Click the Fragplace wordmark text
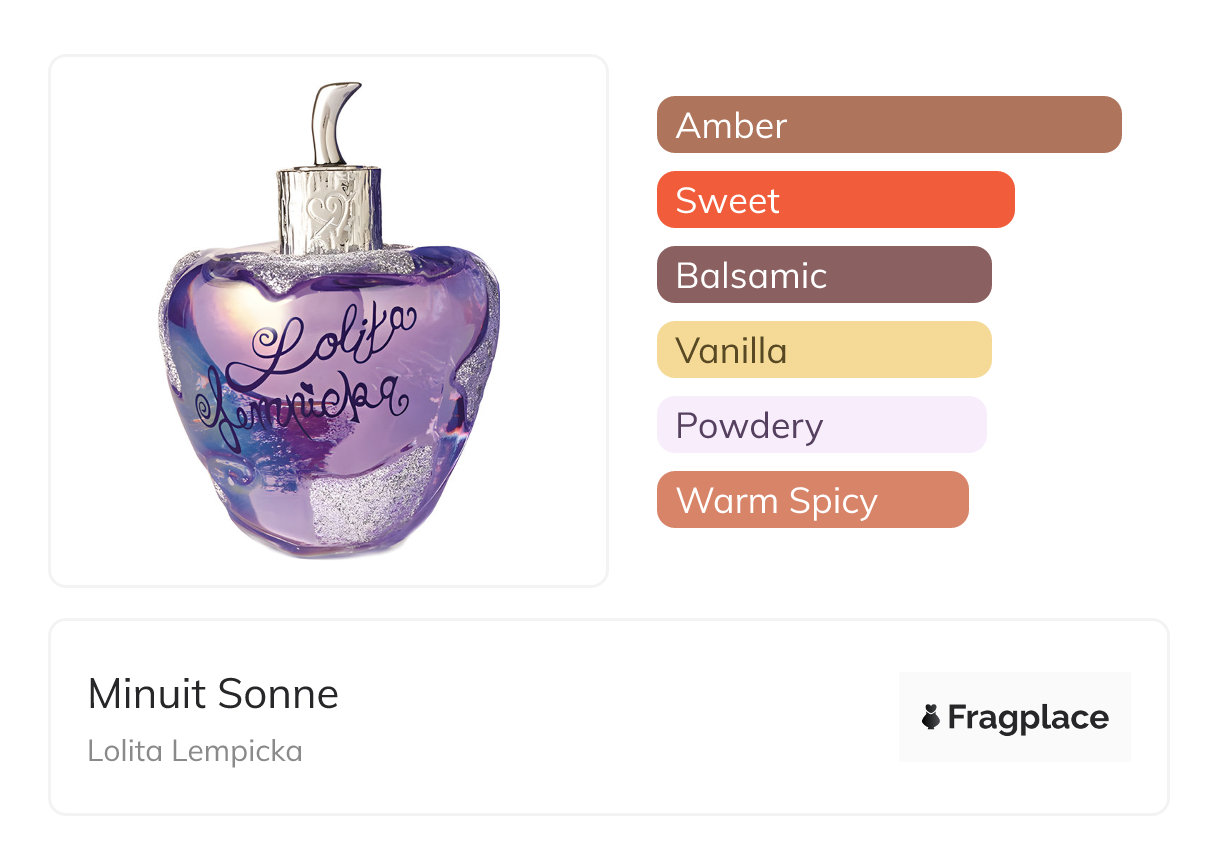This screenshot has height=864, width=1218. tap(1028, 717)
